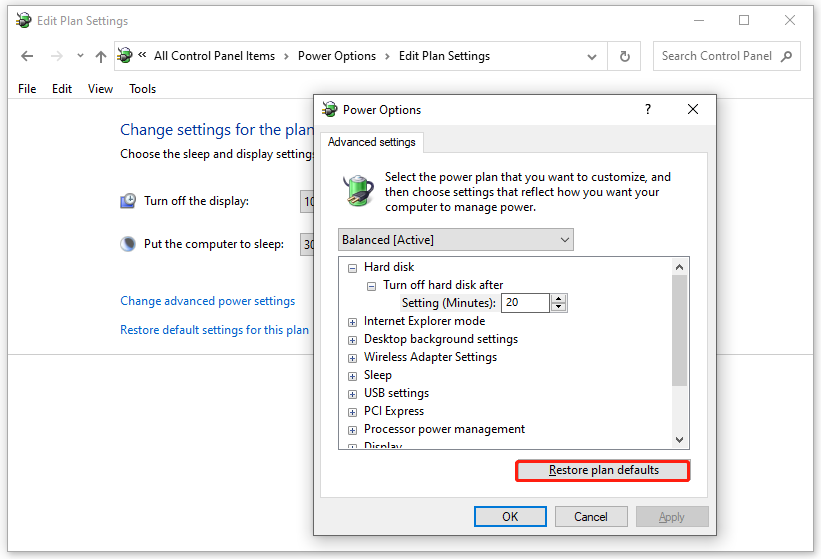Open the Balanced [Active] power plan dropdown

[456, 240]
